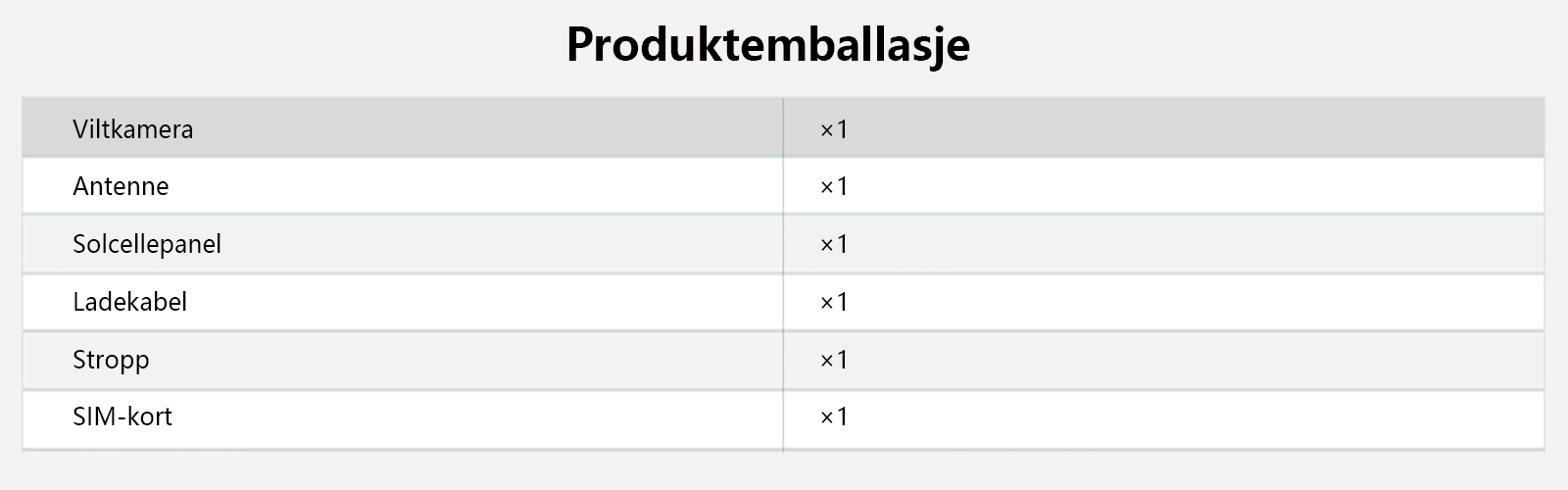The width and height of the screenshot is (1568, 490).
Task: Select the dark gray Viltkamera header row
Action: pos(1176,128)
